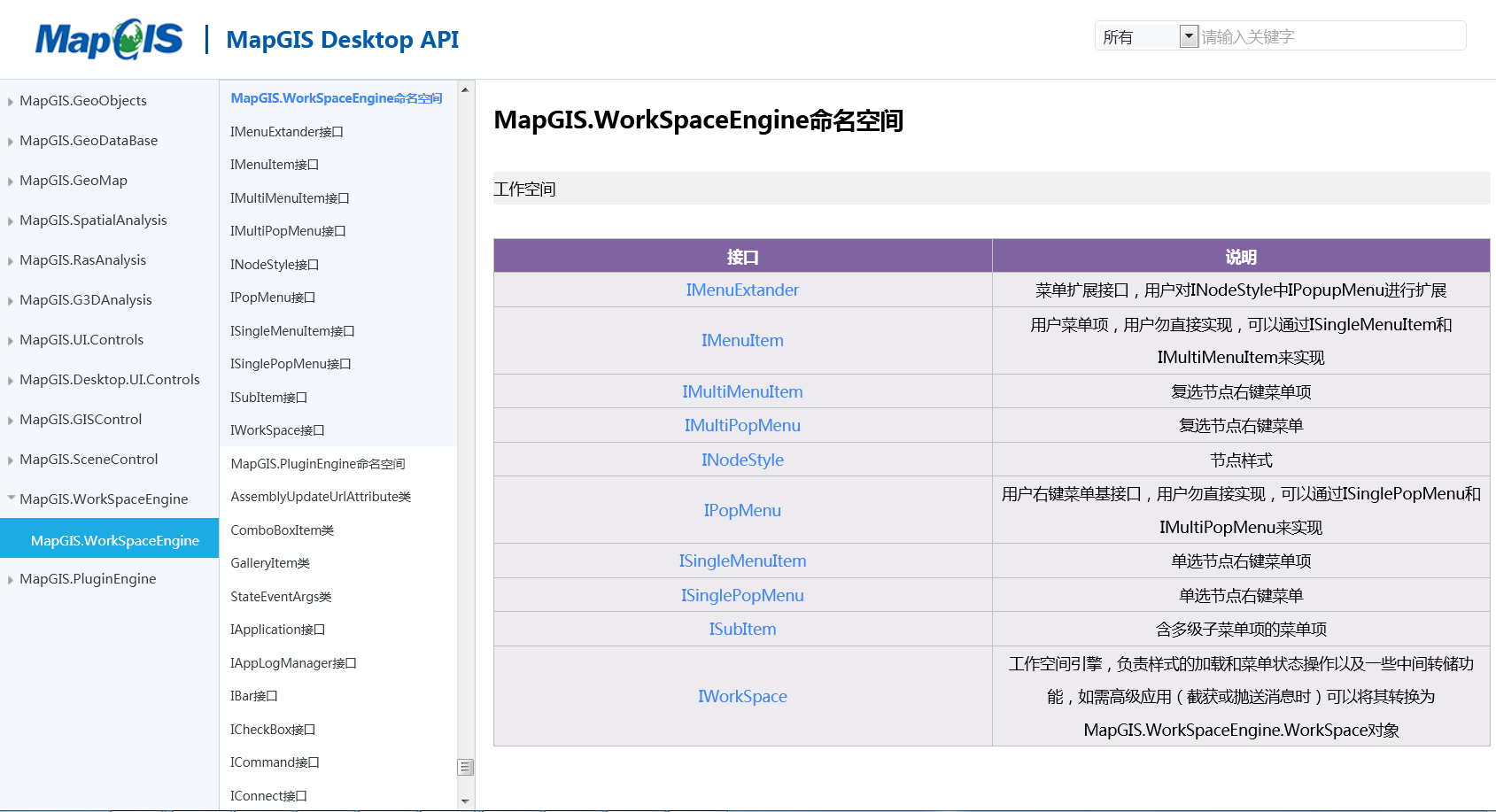Viewport: 1496px width, 812px height.
Task: Open GalleryItem类 entry
Action: pos(270,563)
